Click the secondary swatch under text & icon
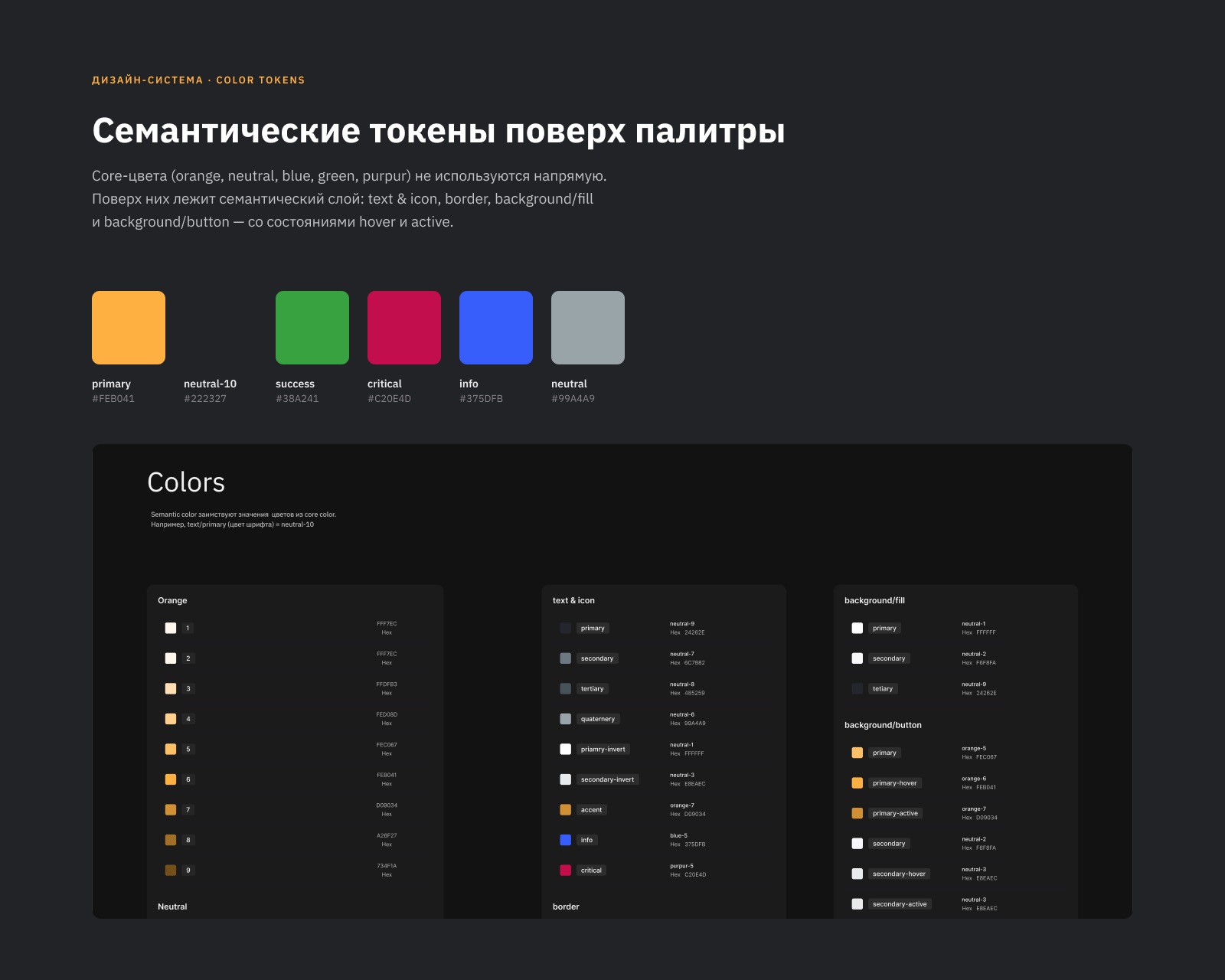Image resolution: width=1225 pixels, height=980 pixels. pyautogui.click(x=566, y=658)
